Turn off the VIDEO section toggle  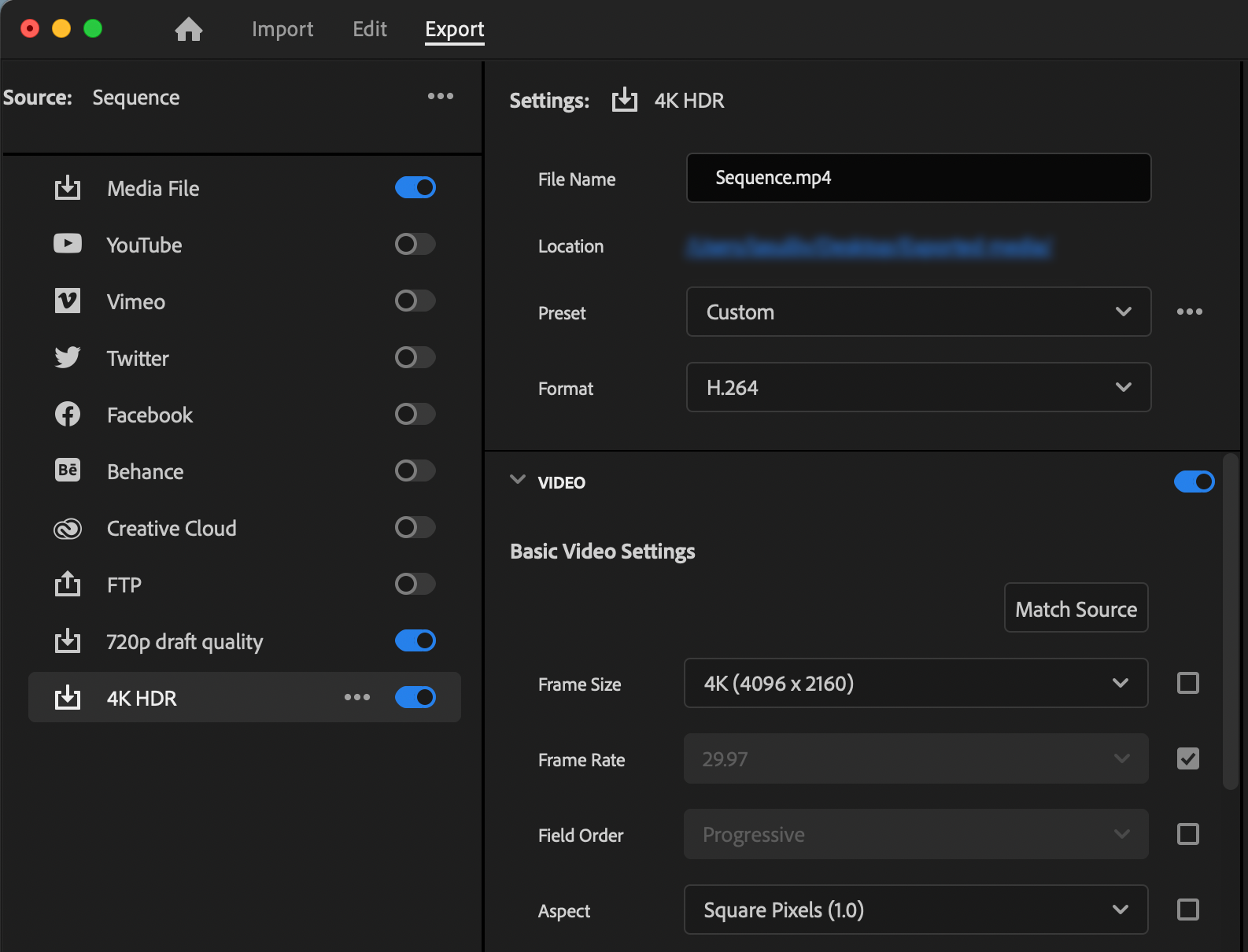click(1194, 482)
